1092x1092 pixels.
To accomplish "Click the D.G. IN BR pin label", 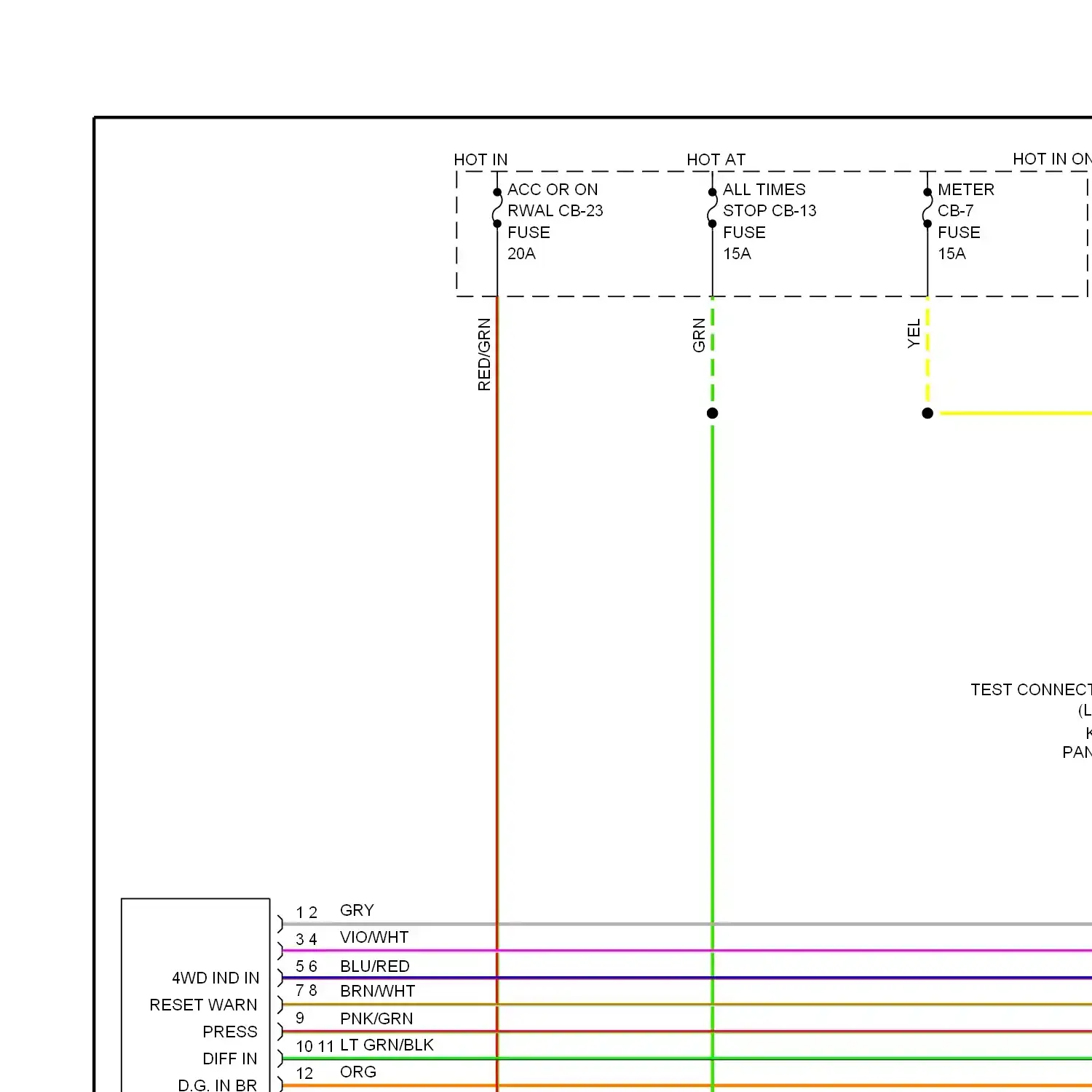I will pyautogui.click(x=217, y=1085).
